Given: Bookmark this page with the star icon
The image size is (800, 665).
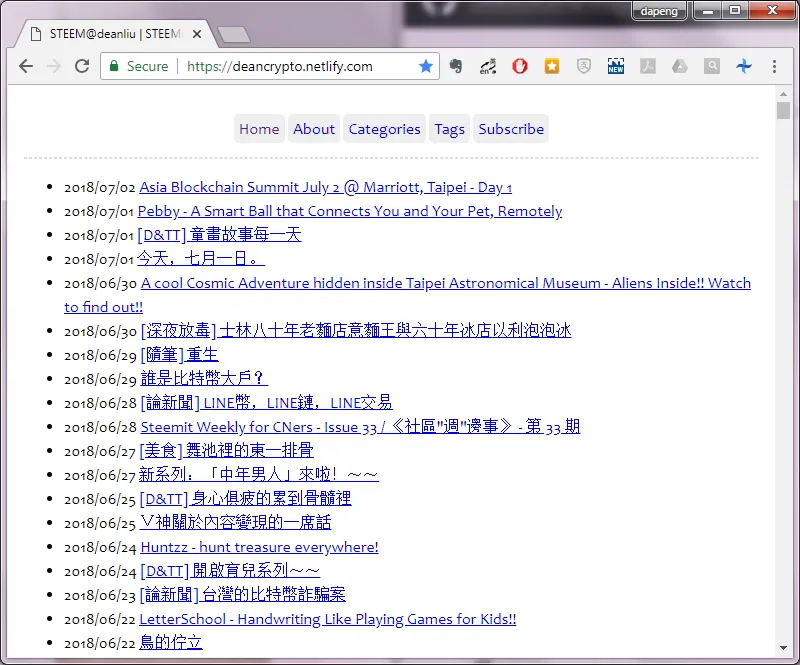Looking at the screenshot, I should pyautogui.click(x=426, y=66).
